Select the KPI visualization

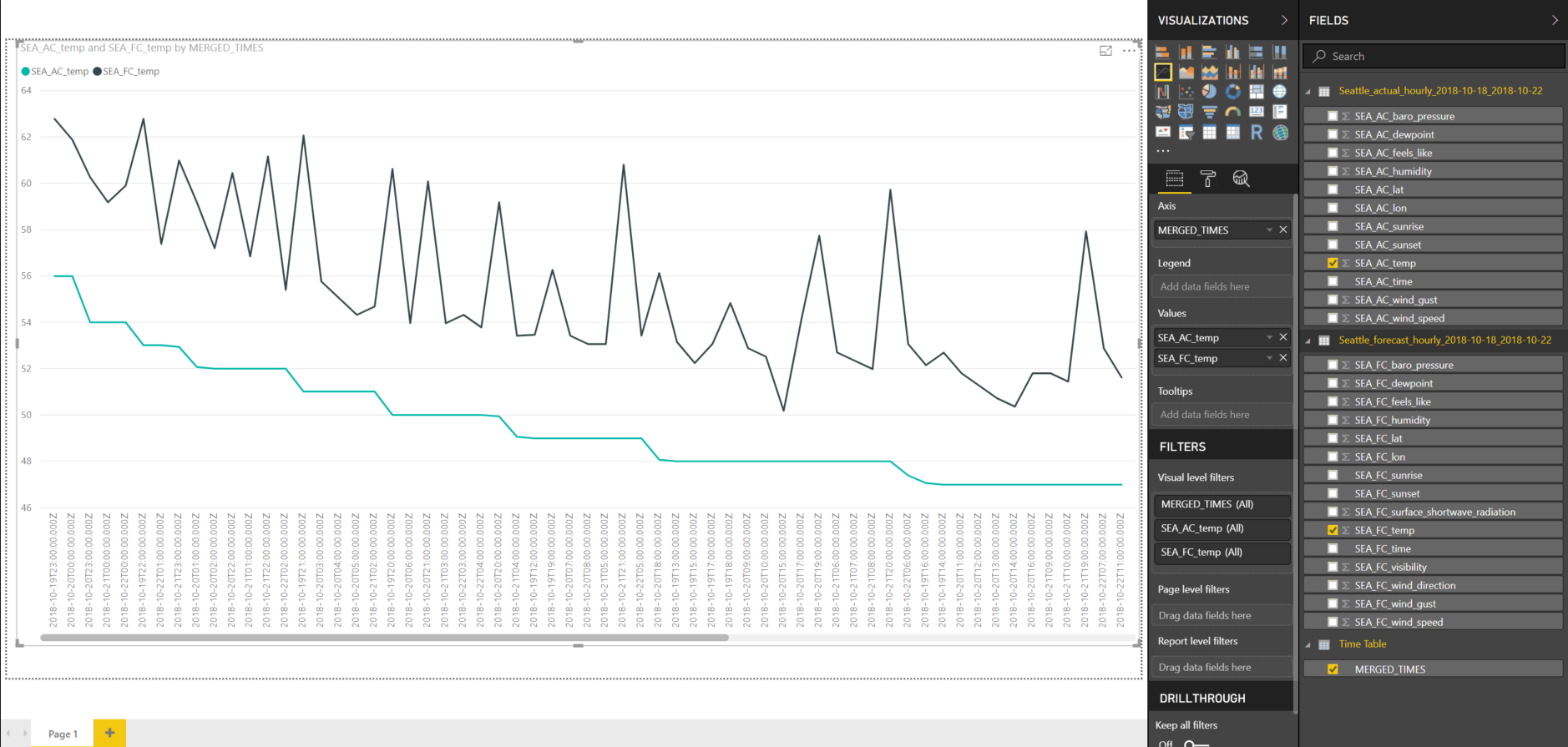(x=1163, y=131)
